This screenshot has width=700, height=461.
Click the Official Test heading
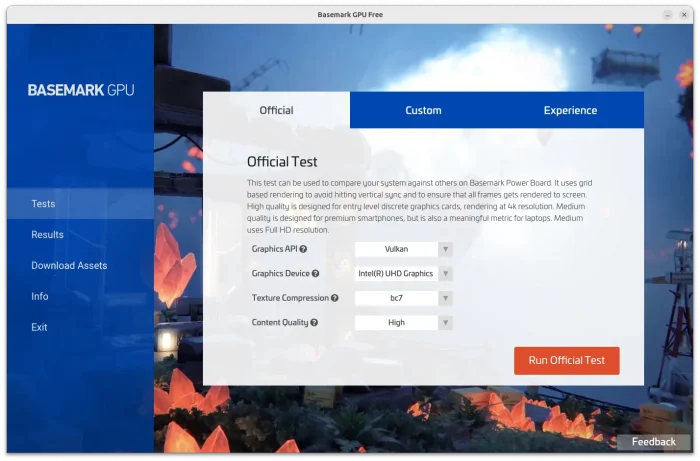(282, 162)
